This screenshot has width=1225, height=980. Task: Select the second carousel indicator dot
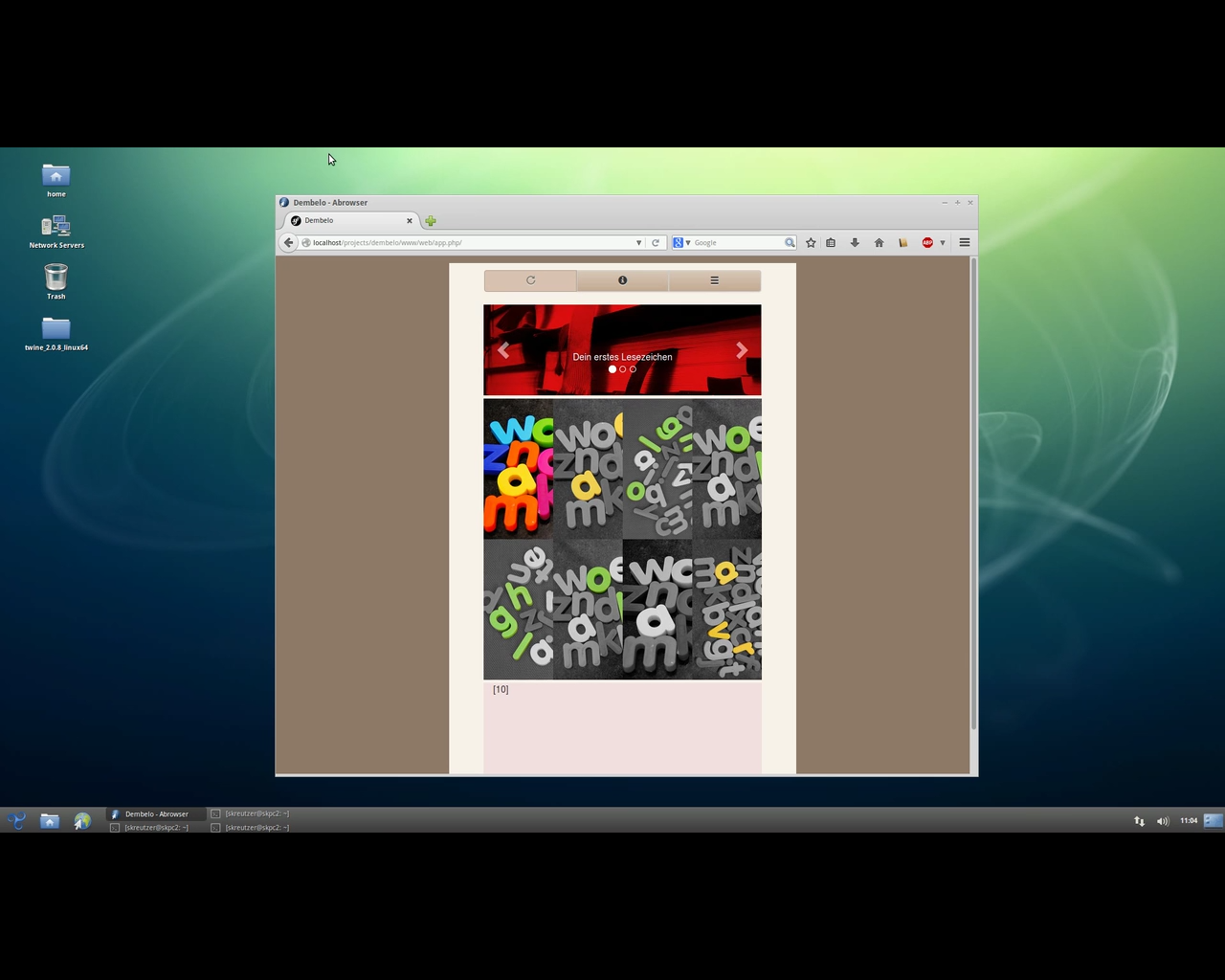(623, 369)
